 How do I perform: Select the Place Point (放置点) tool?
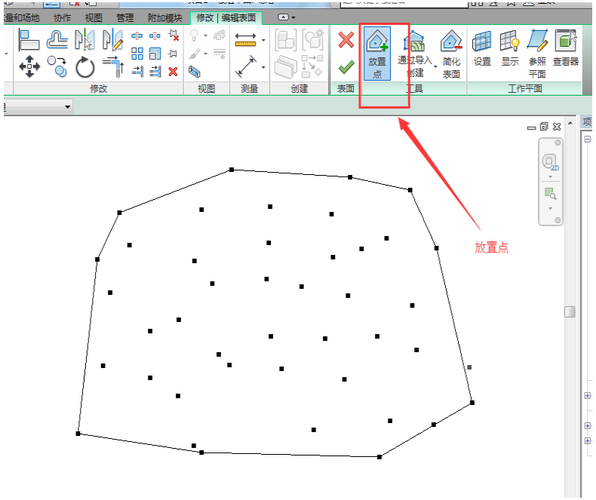click(x=377, y=54)
